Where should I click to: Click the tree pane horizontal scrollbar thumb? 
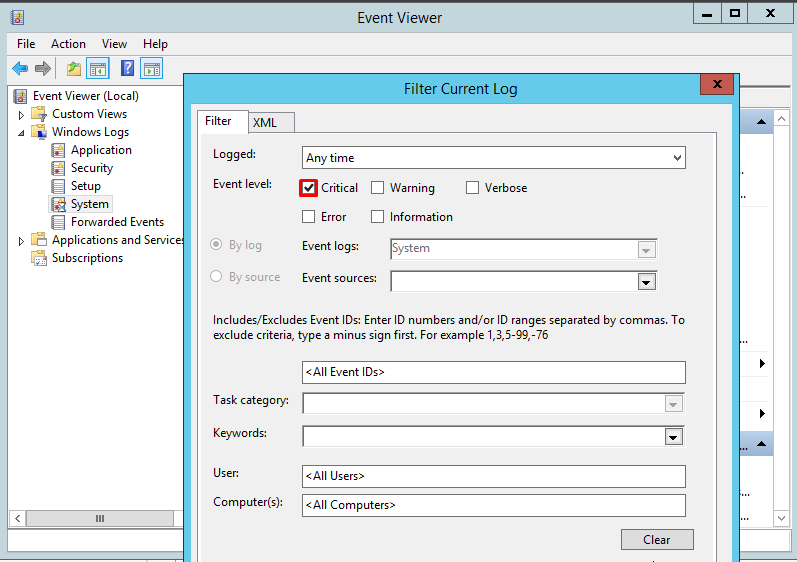[100, 518]
